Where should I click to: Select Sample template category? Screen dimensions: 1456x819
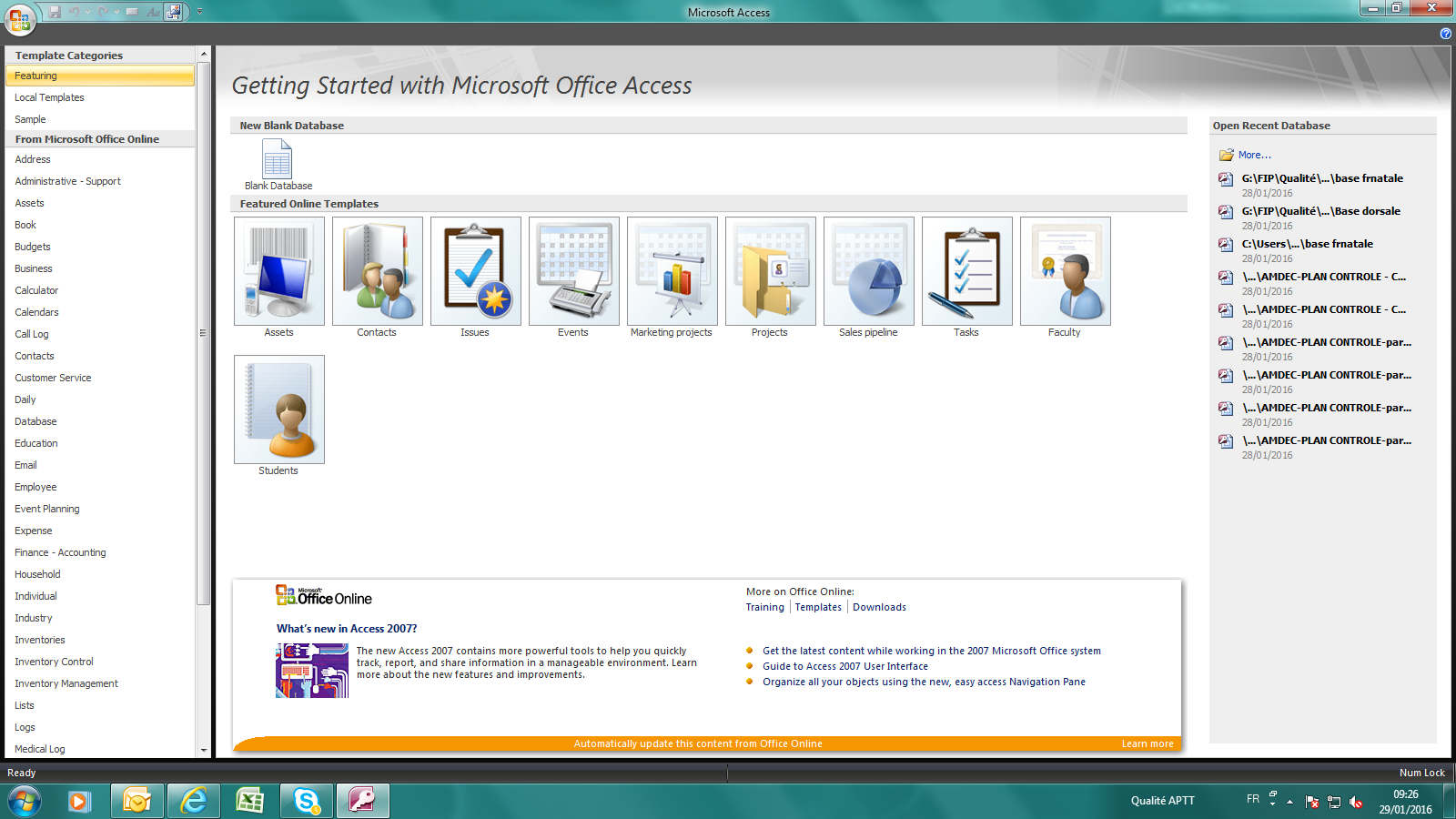[30, 119]
